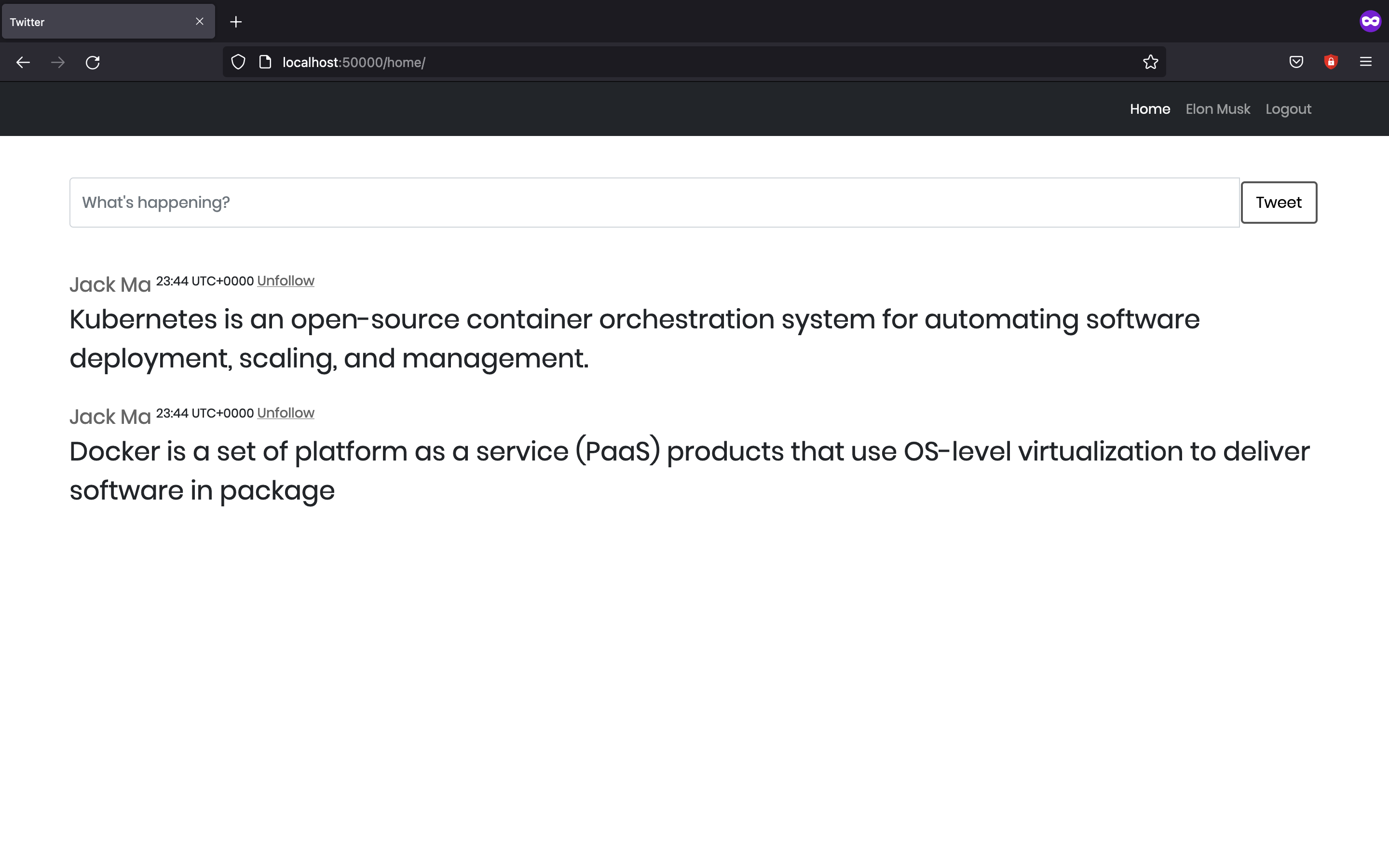Viewport: 1389px width, 868px height.
Task: Unfollow Jack Ma on the Kubernetes tweet
Action: point(285,281)
